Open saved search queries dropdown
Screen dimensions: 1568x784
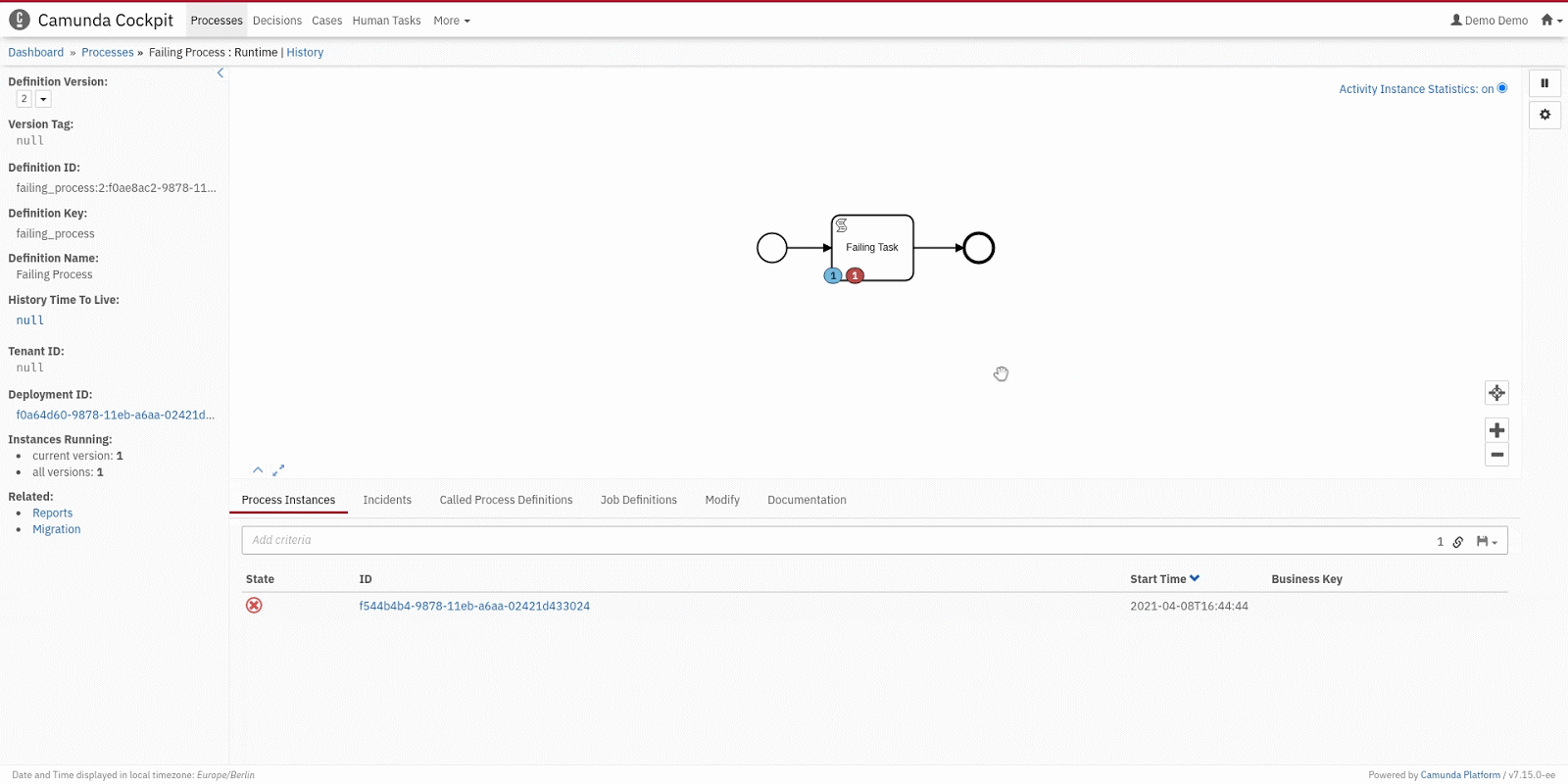[1487, 541]
